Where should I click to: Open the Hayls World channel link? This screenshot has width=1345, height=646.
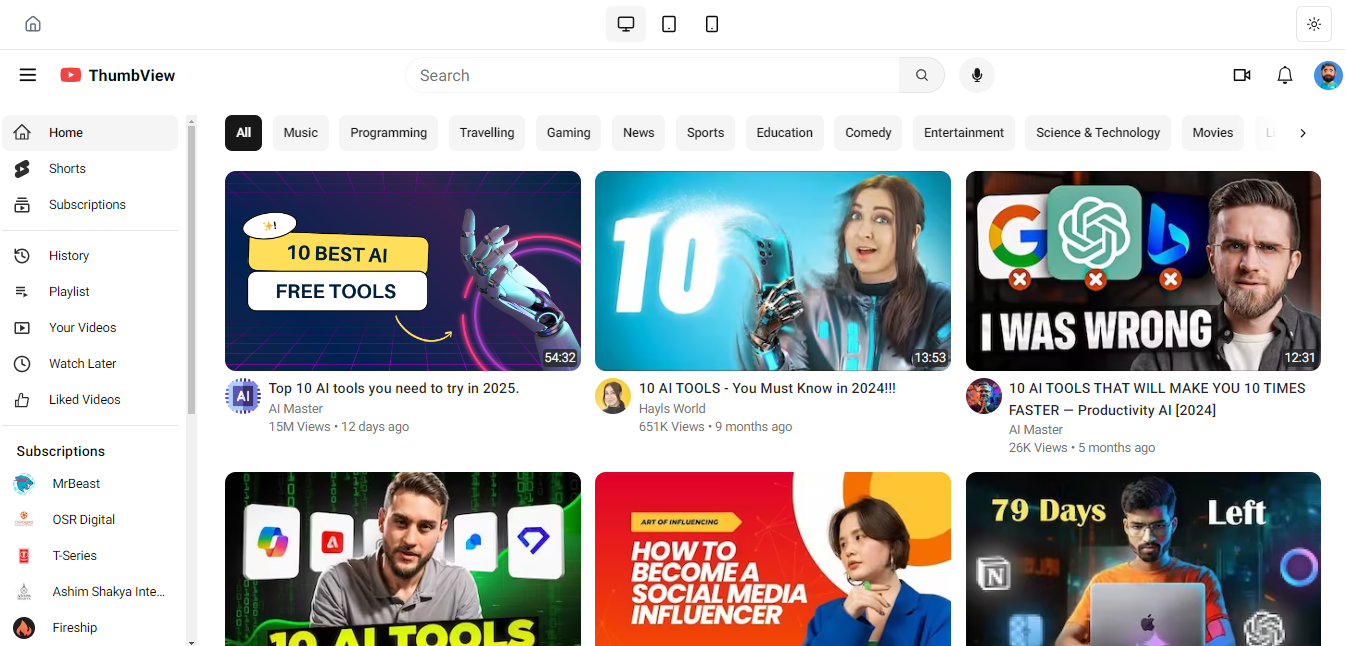[671, 408]
